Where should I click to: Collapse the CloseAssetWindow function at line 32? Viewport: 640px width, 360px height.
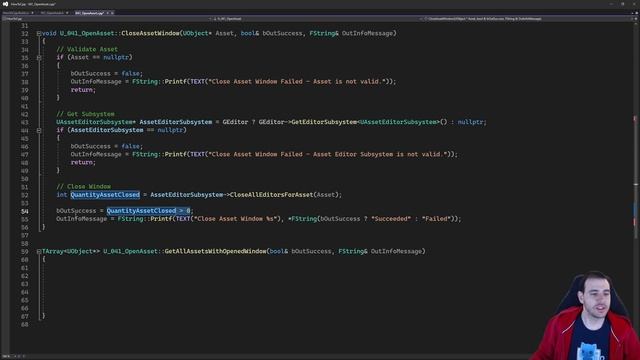point(39,33)
